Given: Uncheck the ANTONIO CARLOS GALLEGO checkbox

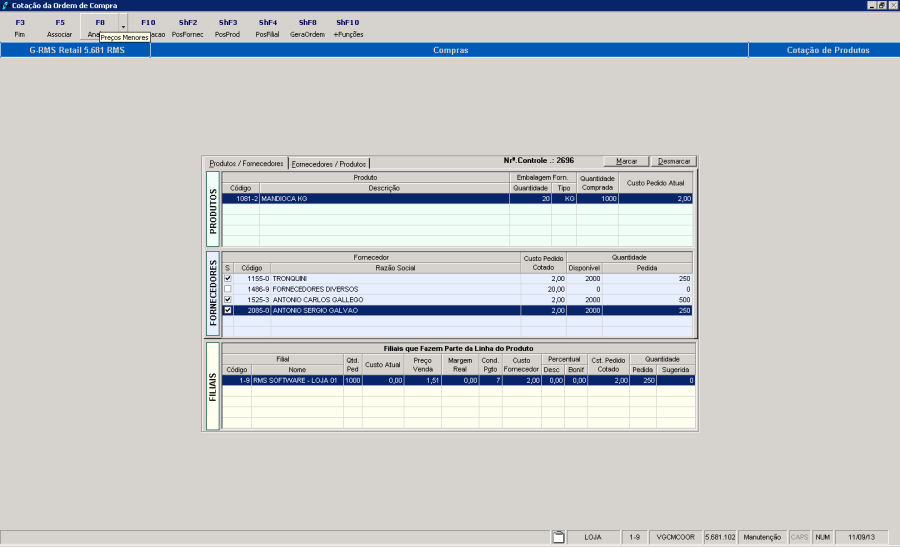Looking at the screenshot, I should click(x=228, y=300).
